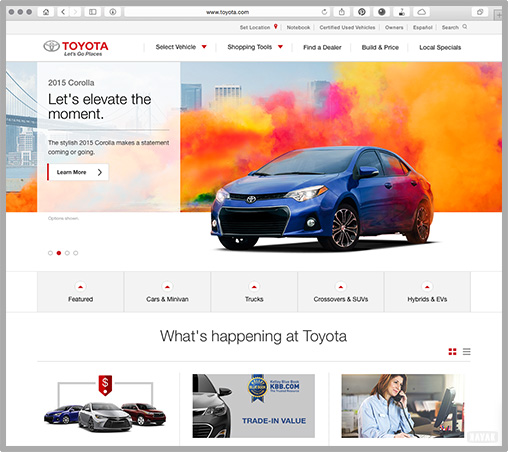Click the red dollar price tag icon
This screenshot has width=508, height=452.
[105, 385]
